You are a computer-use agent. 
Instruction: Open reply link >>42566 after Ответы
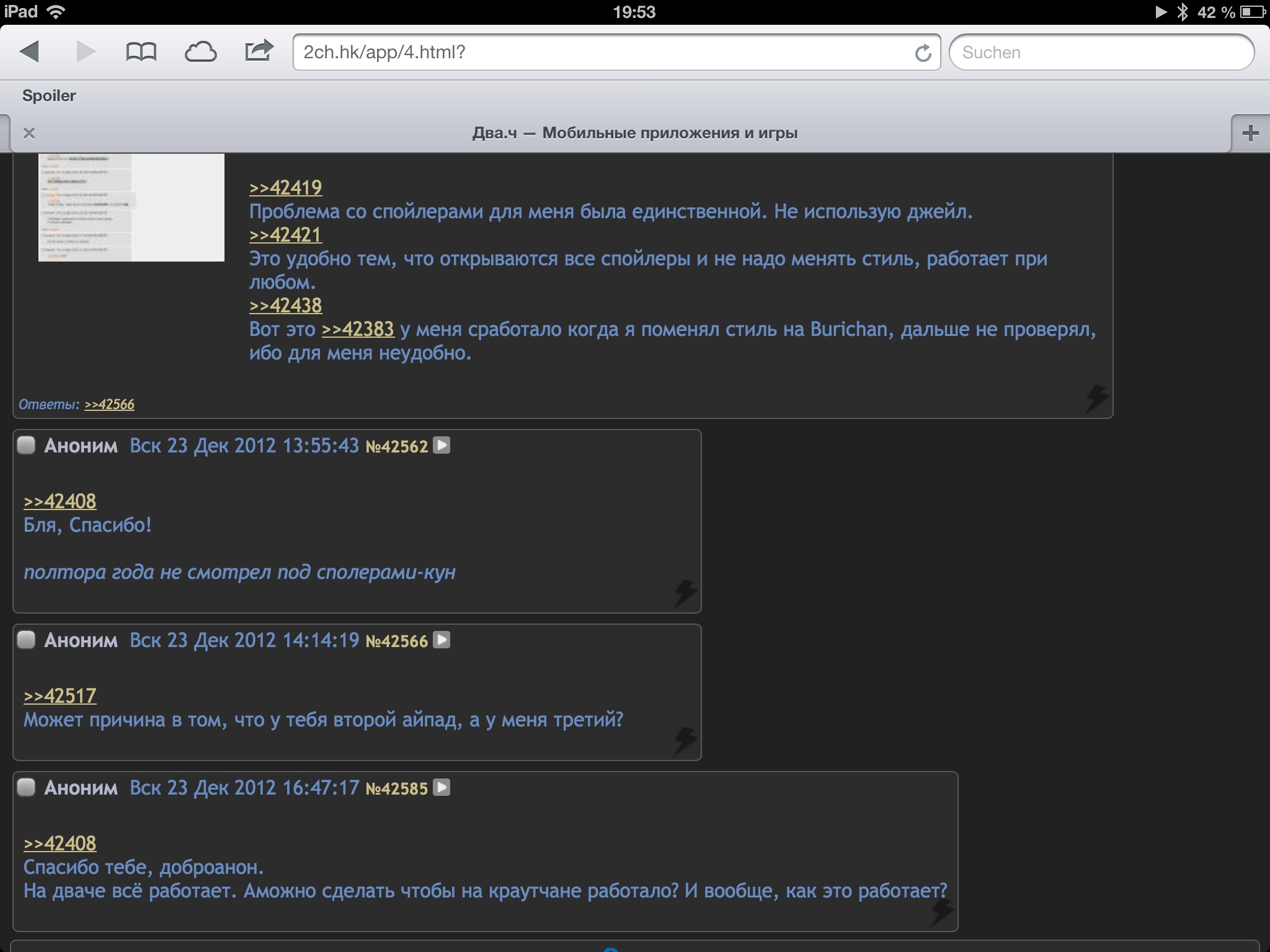click(x=109, y=405)
